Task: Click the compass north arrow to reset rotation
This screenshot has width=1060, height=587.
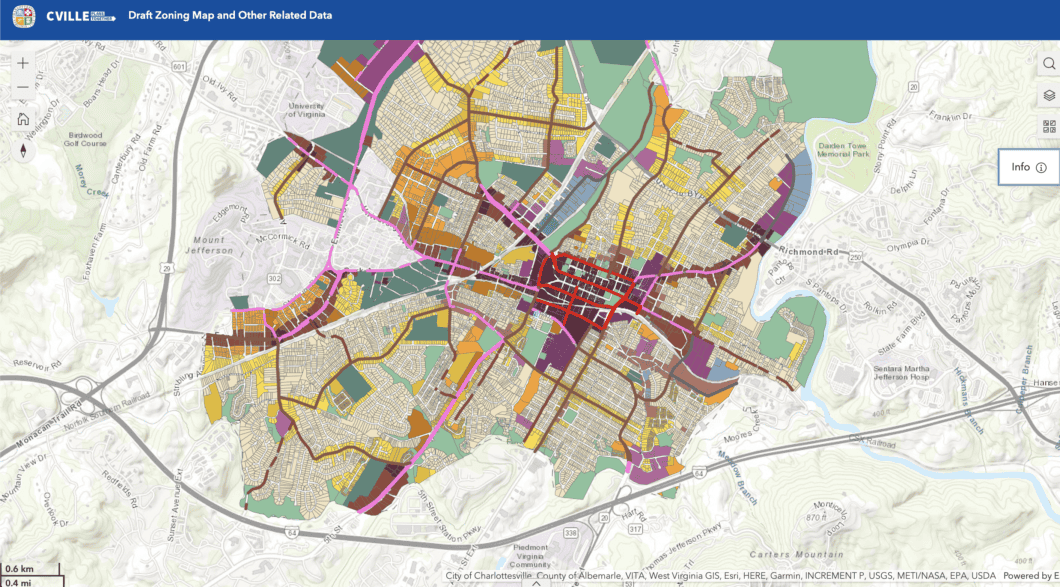Action: [21, 149]
